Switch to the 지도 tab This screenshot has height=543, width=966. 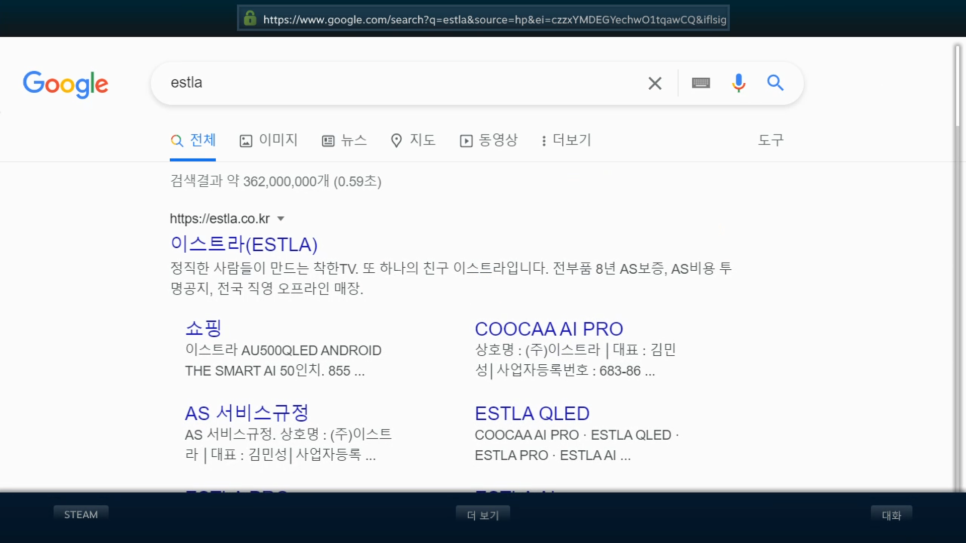click(x=413, y=141)
